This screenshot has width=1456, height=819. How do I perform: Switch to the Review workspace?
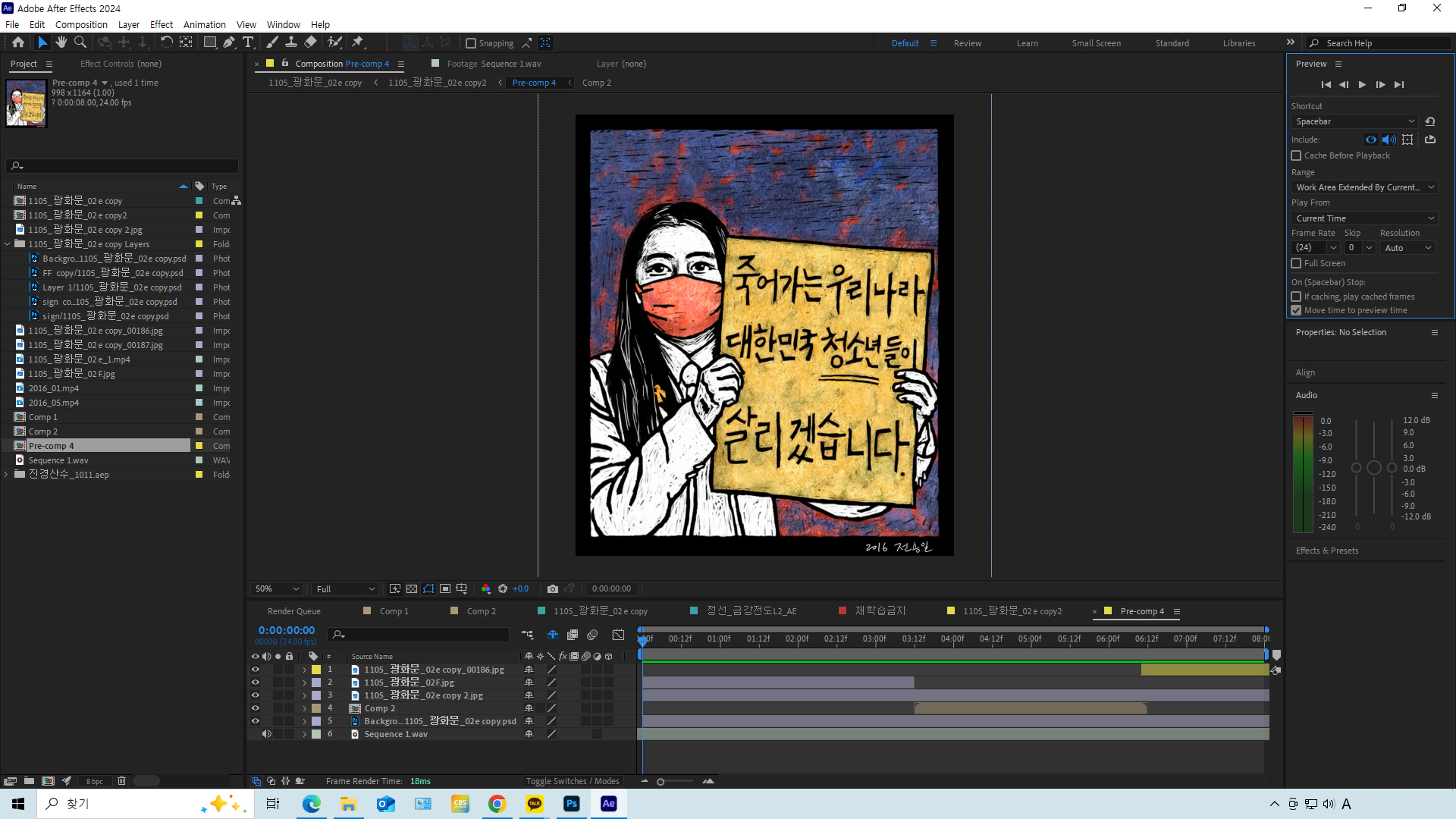967,43
